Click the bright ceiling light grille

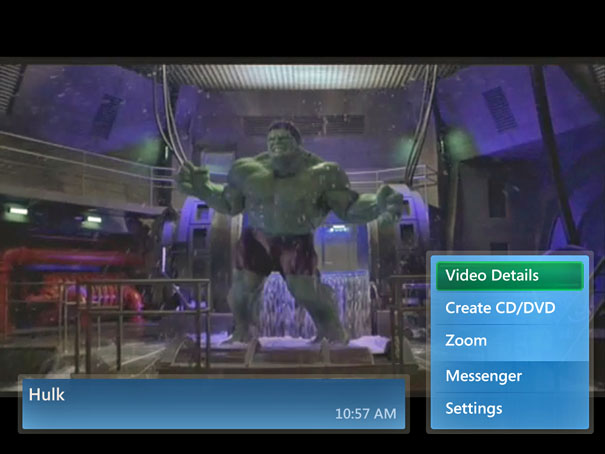click(x=300, y=77)
